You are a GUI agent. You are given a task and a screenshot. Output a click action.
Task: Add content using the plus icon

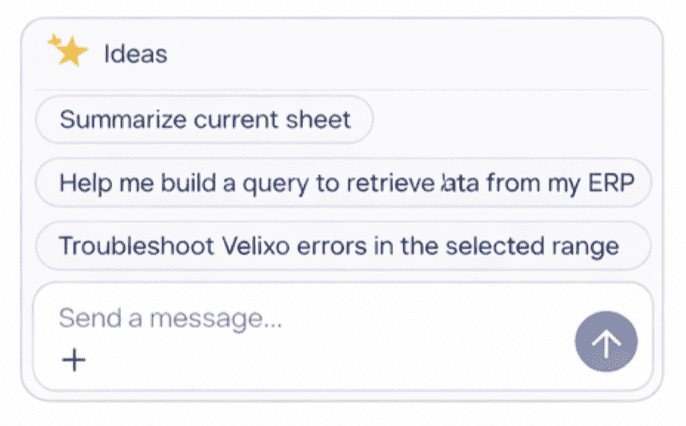click(x=74, y=360)
